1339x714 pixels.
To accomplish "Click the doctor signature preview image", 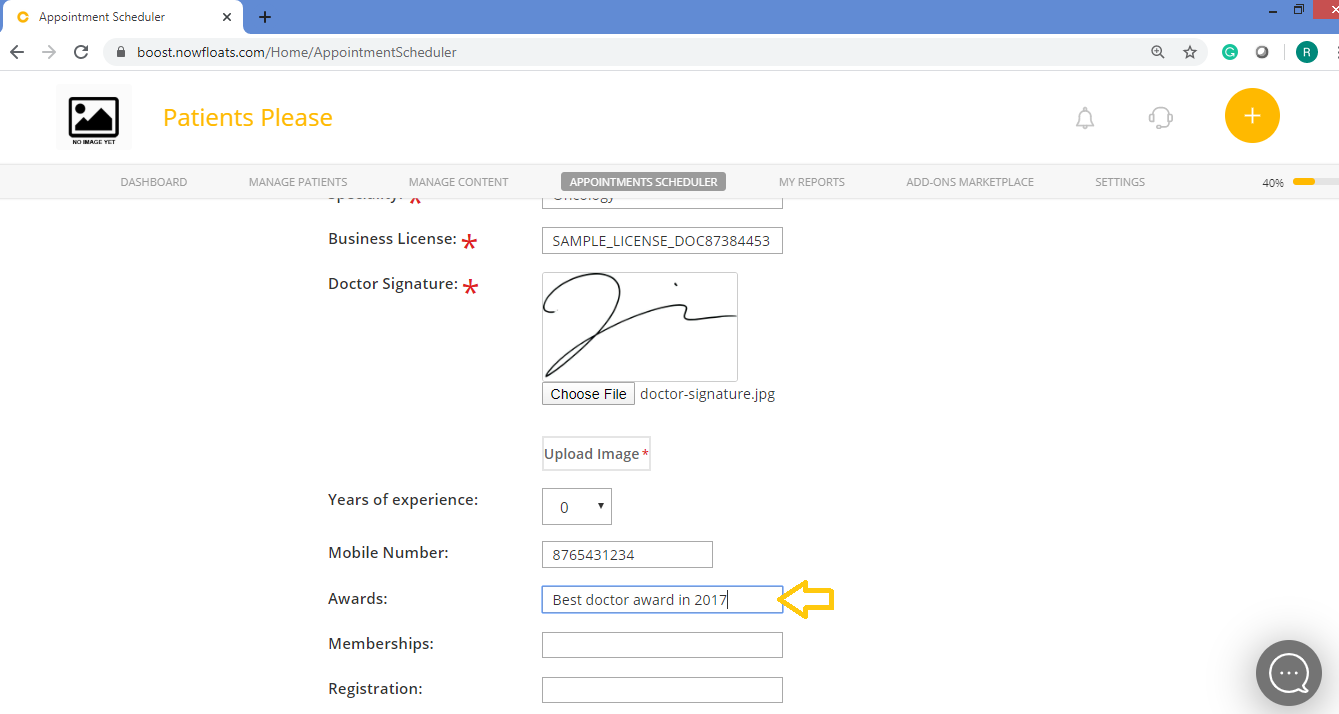I will (640, 327).
